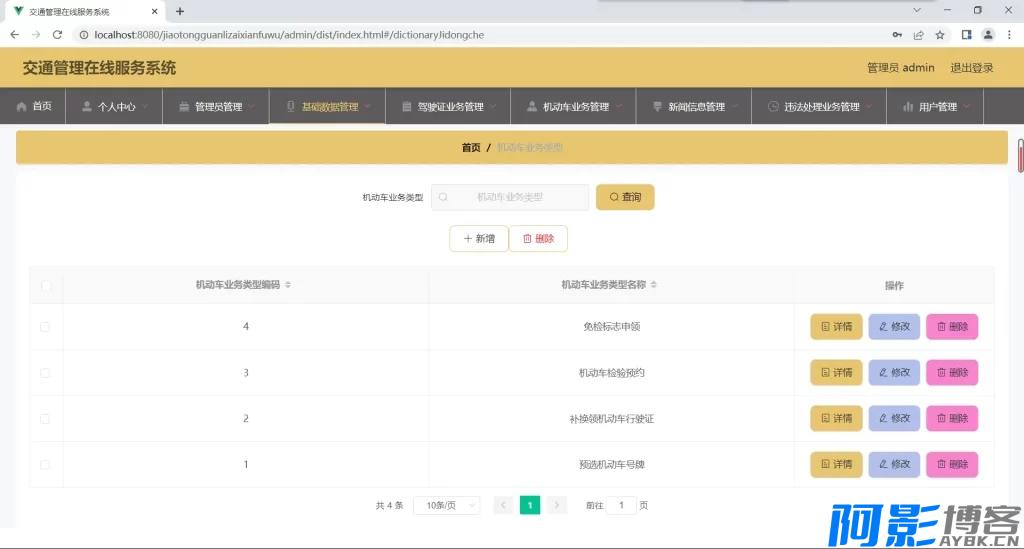
Task: Sort by 机动车业务类型编码 column arrows
Action: click(288, 285)
